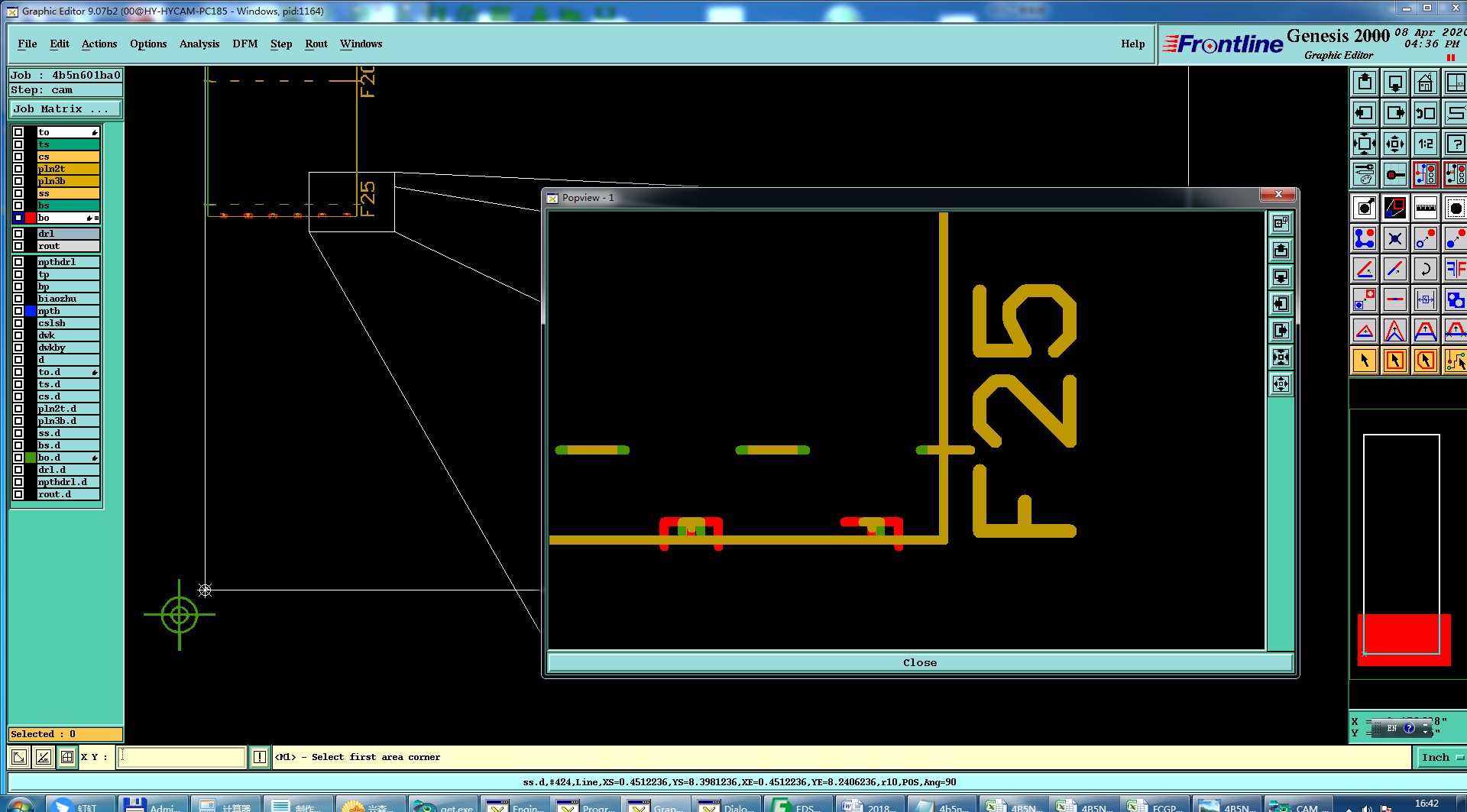Toggle checkbox for layer pln2t
The width and height of the screenshot is (1467, 812).
(18, 169)
